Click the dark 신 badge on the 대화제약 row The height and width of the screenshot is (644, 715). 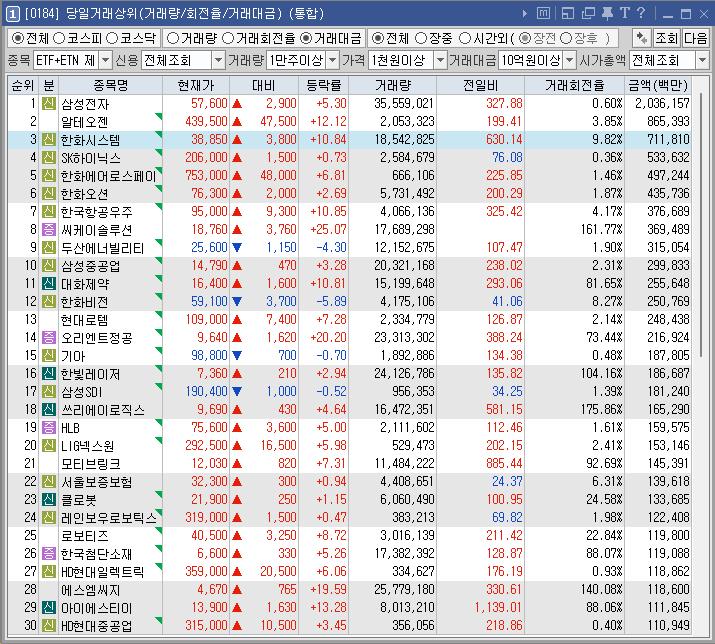coord(49,284)
